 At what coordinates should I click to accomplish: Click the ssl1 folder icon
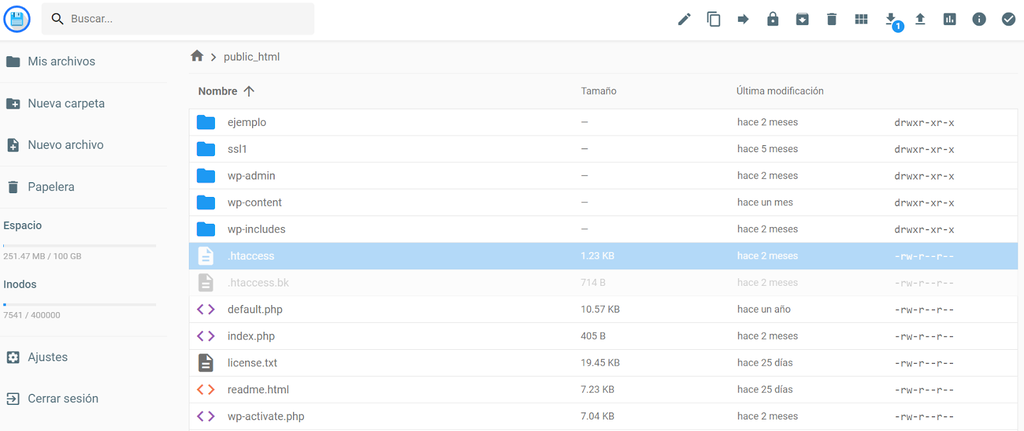coord(206,149)
